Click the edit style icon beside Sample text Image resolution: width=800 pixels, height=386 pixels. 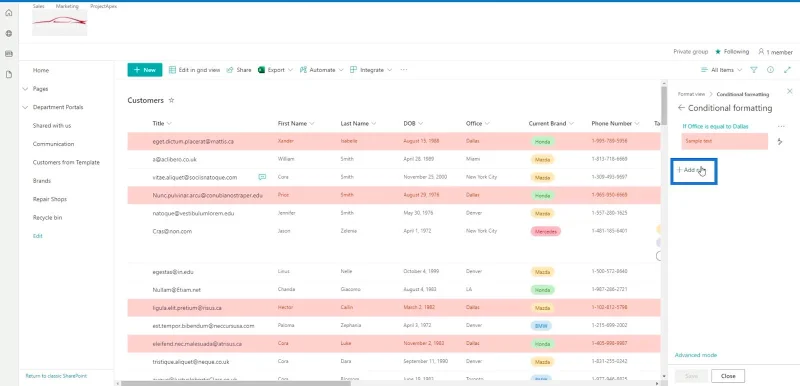(x=780, y=141)
